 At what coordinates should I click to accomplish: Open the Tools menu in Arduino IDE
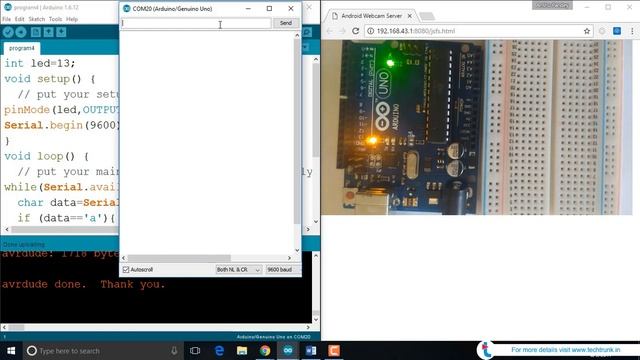pos(55,19)
